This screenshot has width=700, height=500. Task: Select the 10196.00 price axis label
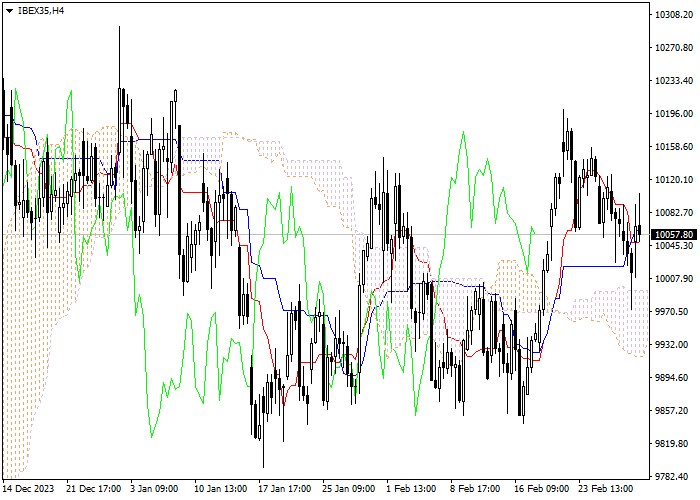tap(674, 114)
